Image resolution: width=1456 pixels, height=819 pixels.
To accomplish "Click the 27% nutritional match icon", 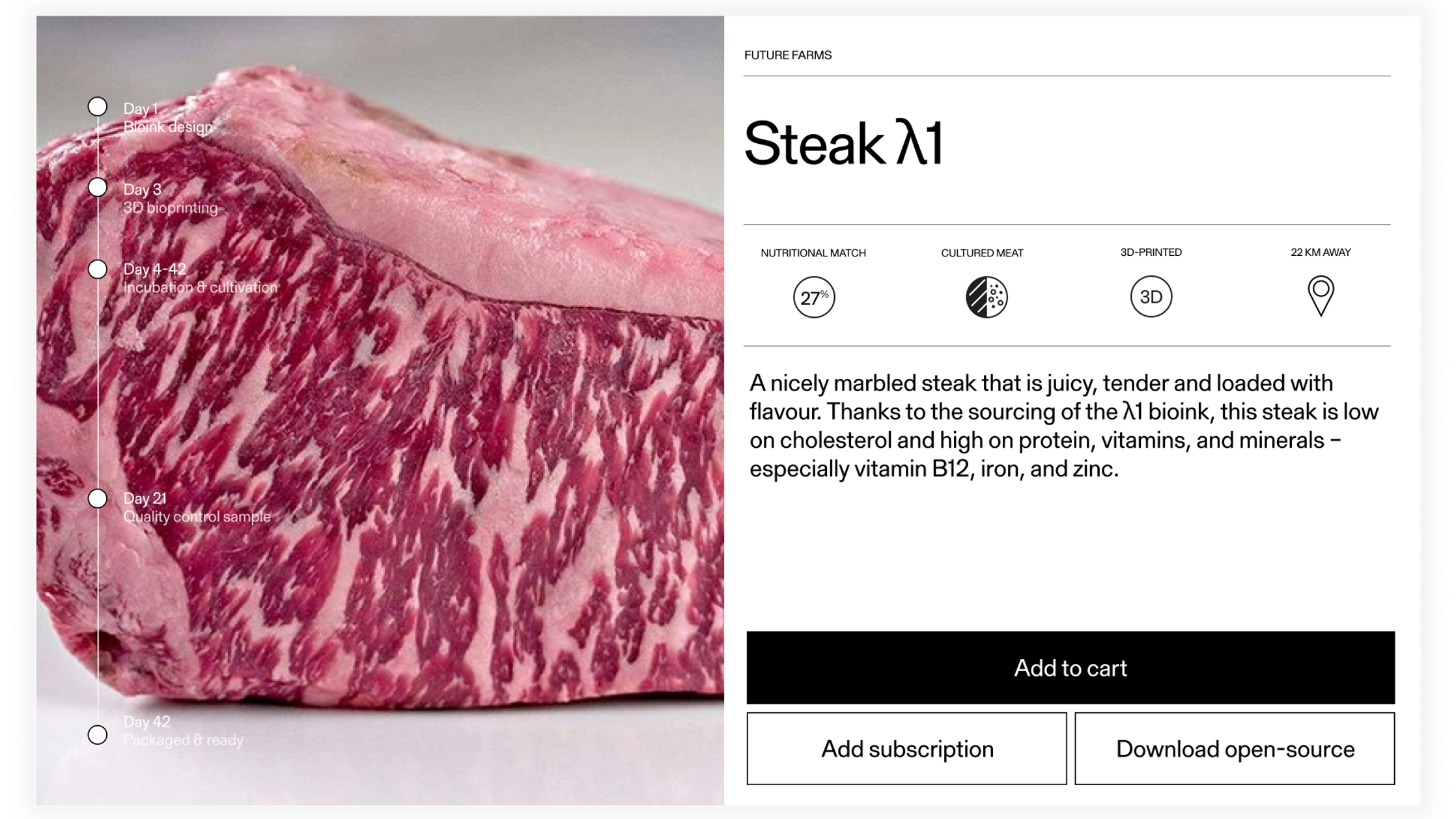I will tap(813, 298).
